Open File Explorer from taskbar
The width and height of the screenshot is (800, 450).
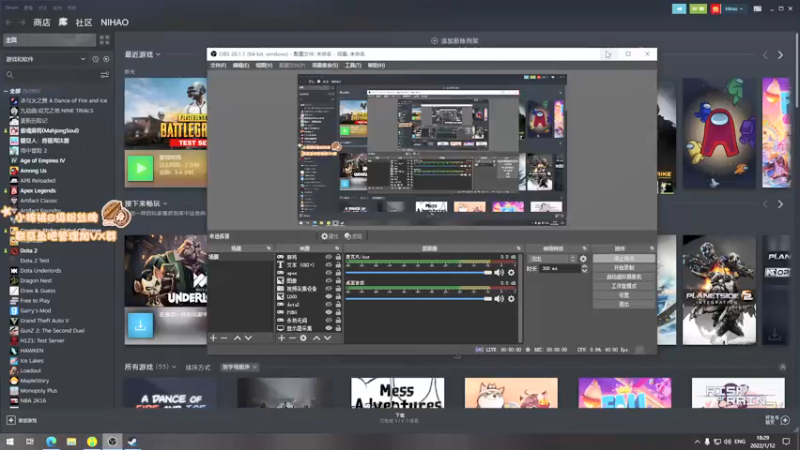coord(71,441)
